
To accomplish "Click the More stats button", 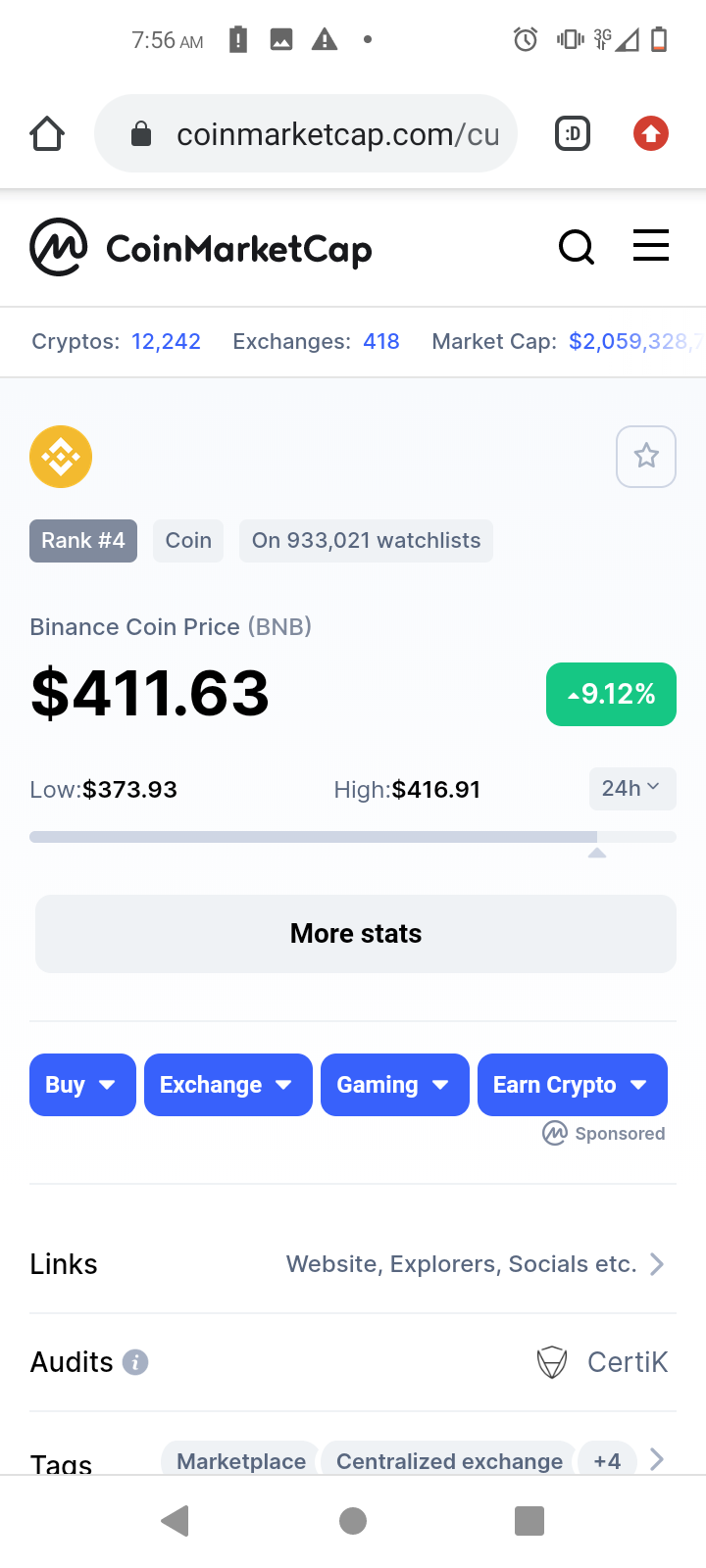I will click(x=356, y=933).
